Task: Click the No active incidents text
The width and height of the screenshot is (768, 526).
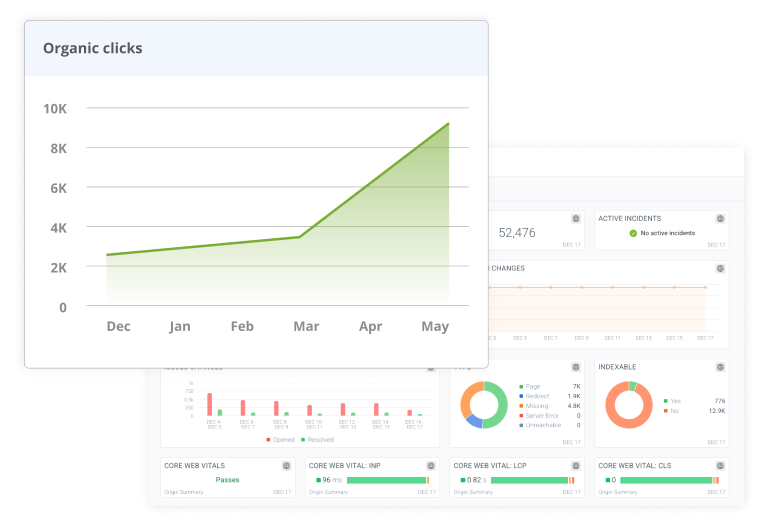Action: 669,233
